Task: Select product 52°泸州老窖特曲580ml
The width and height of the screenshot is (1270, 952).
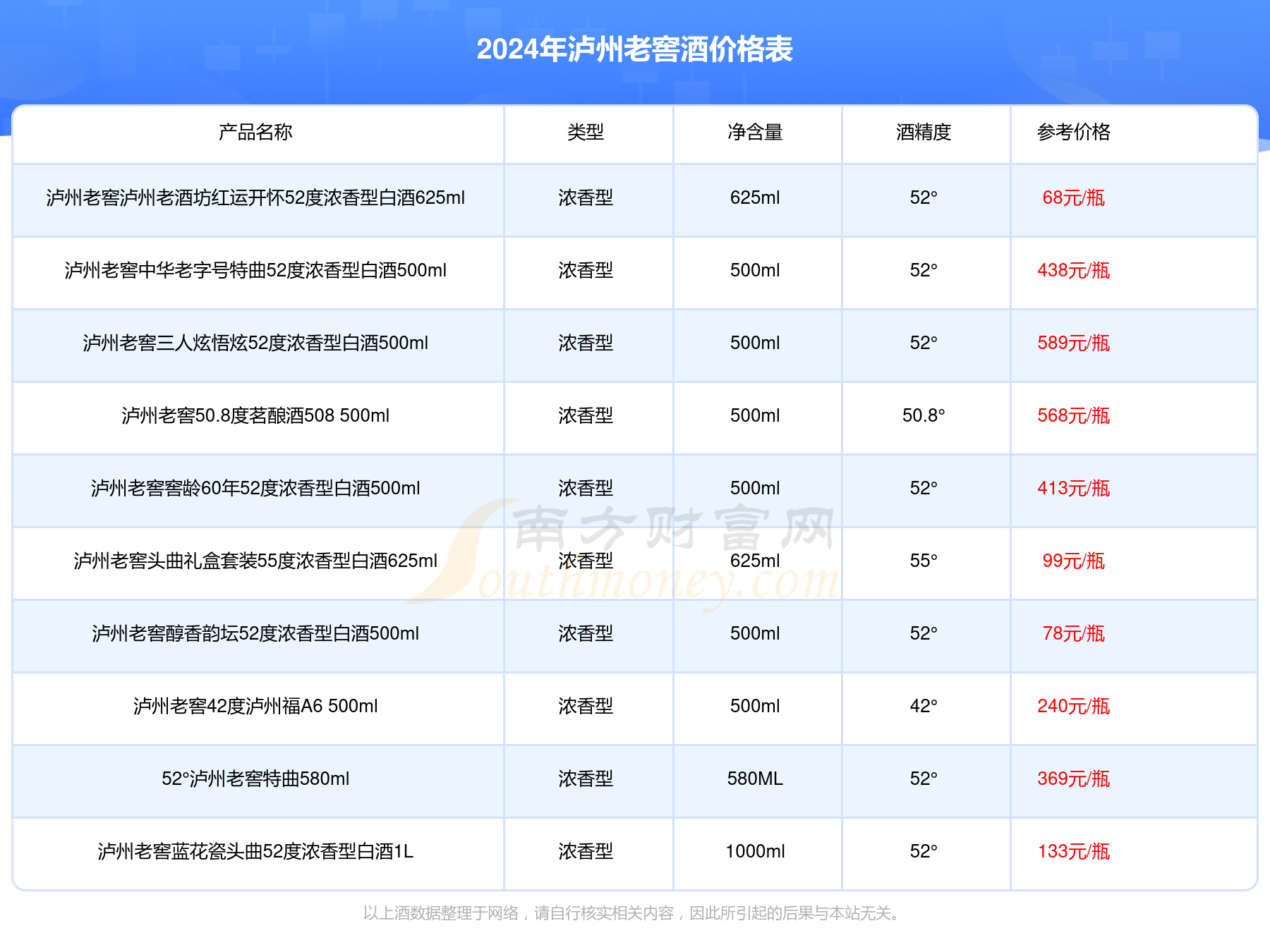Action: (255, 779)
